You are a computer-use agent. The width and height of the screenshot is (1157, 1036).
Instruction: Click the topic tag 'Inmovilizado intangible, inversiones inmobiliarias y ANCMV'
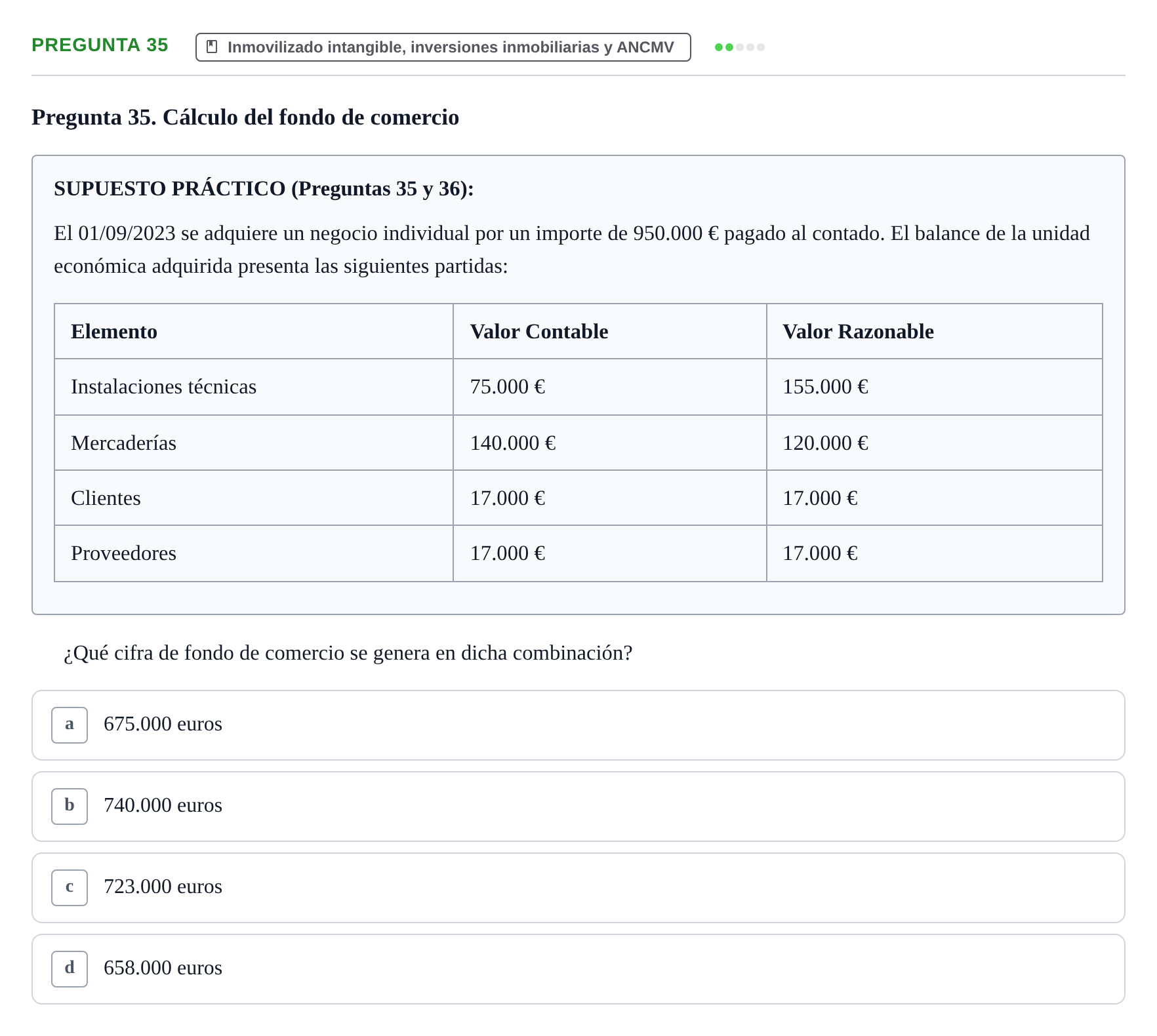coord(443,47)
